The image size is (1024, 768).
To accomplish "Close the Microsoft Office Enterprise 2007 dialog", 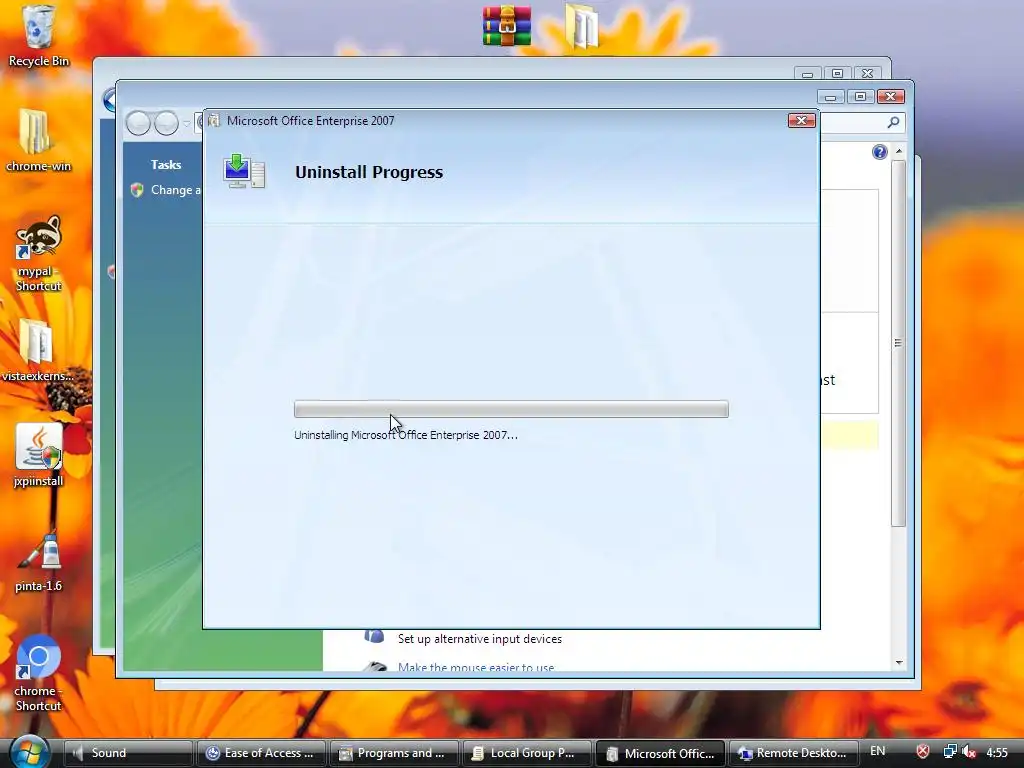I will coord(801,120).
